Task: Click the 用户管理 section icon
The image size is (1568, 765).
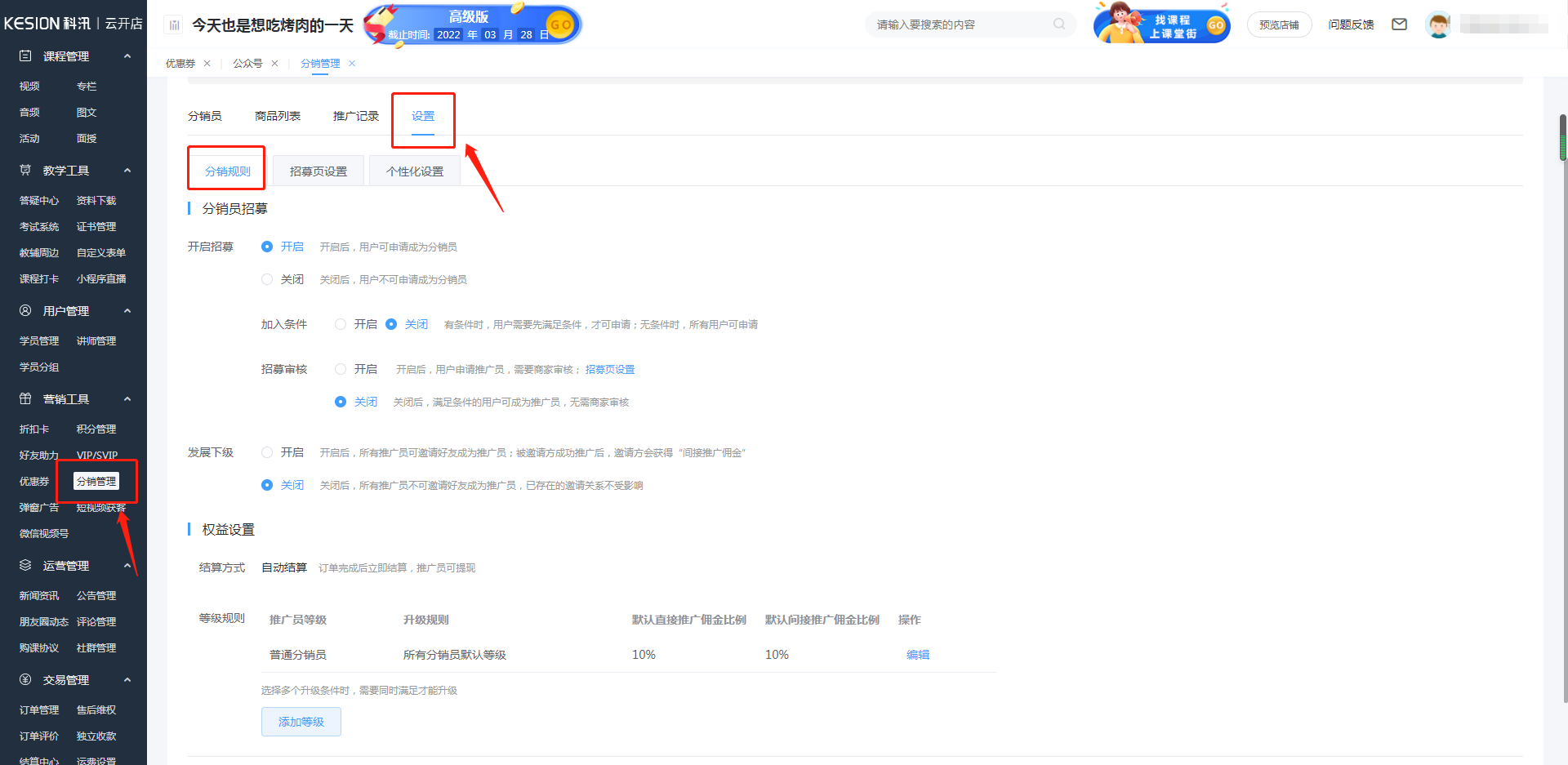Action: tap(25, 311)
